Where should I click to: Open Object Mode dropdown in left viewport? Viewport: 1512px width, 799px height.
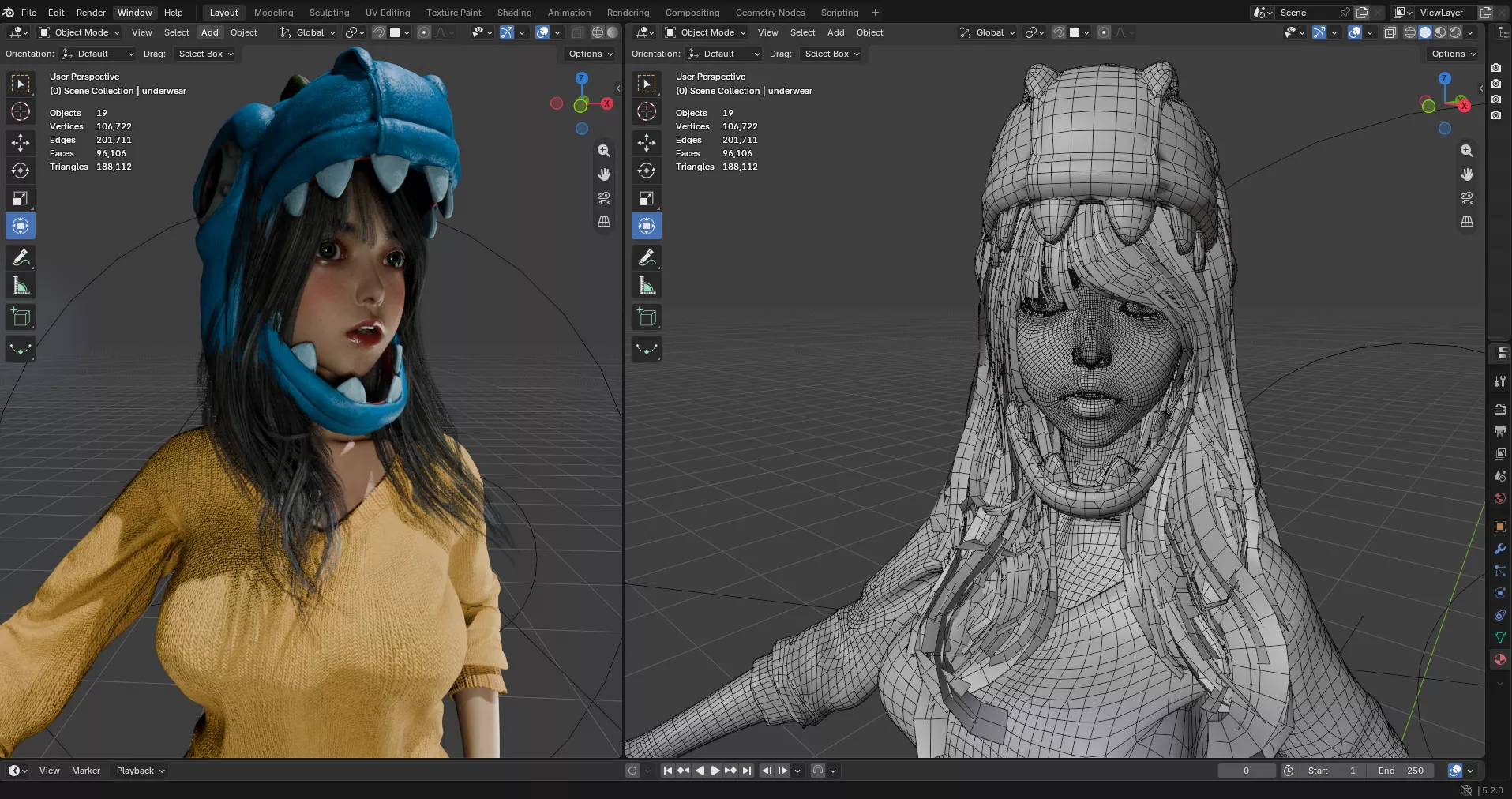pos(79,32)
